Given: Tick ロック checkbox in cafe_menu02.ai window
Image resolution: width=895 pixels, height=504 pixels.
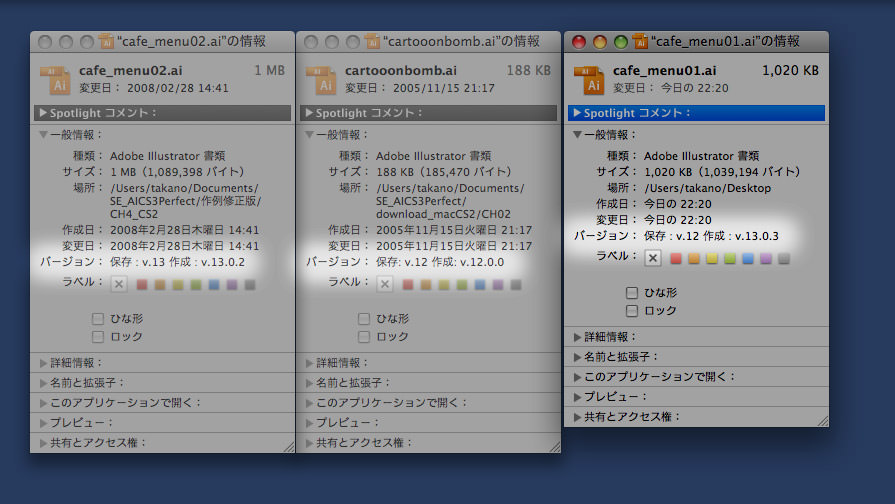Looking at the screenshot, I should click(98, 337).
